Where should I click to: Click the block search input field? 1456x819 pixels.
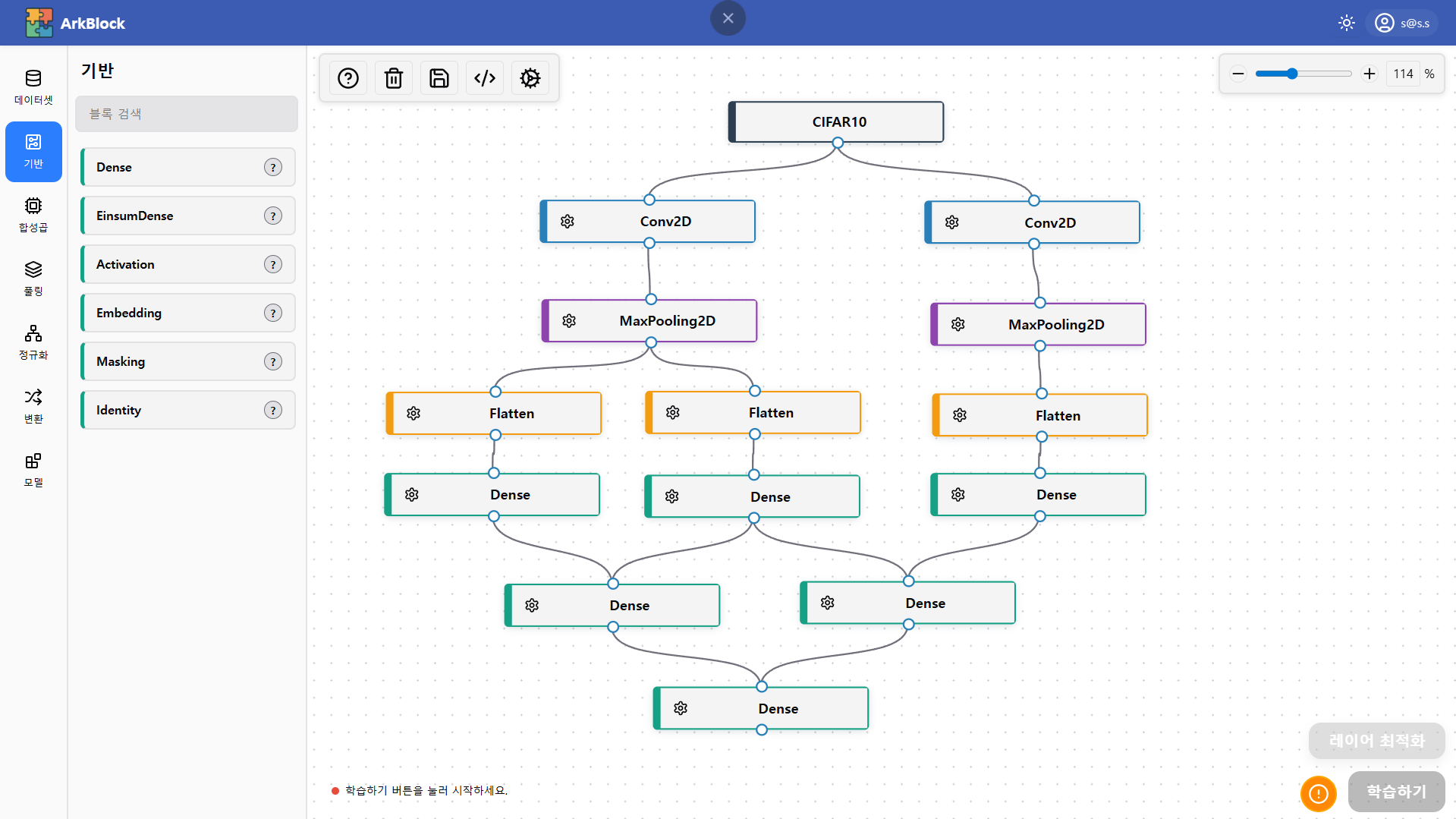click(x=187, y=114)
